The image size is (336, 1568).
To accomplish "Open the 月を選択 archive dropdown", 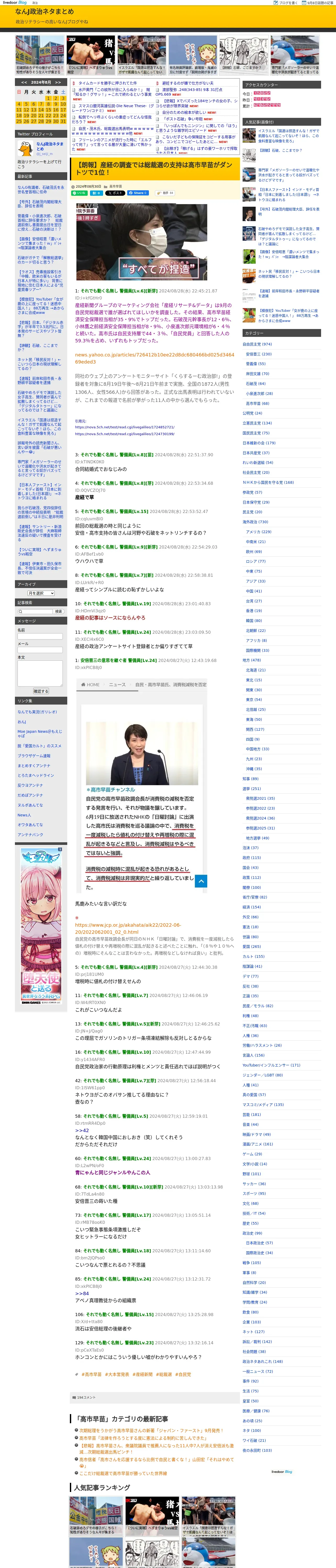I will (x=41, y=593).
